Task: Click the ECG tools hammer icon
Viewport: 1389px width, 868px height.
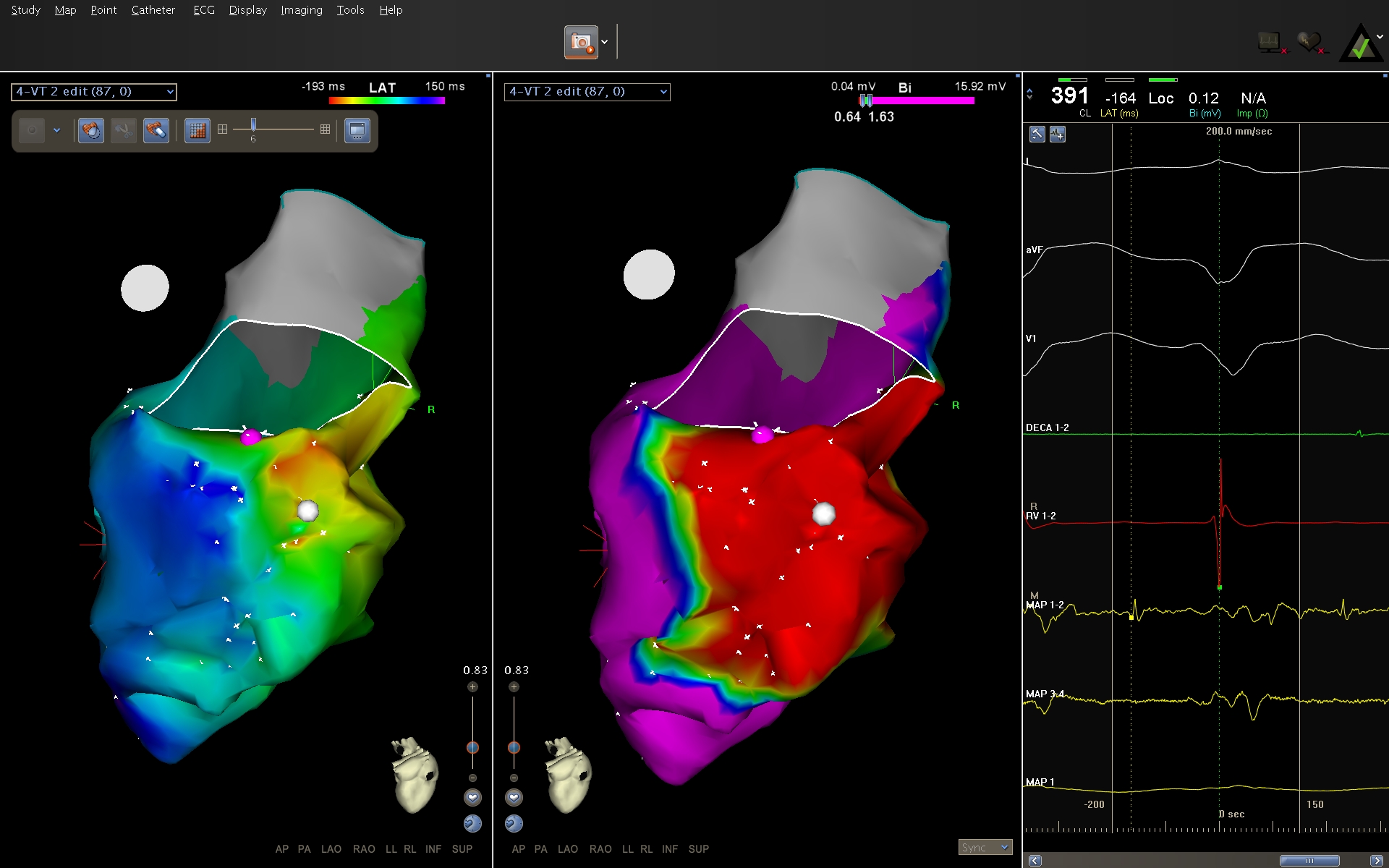Action: coord(1037,134)
